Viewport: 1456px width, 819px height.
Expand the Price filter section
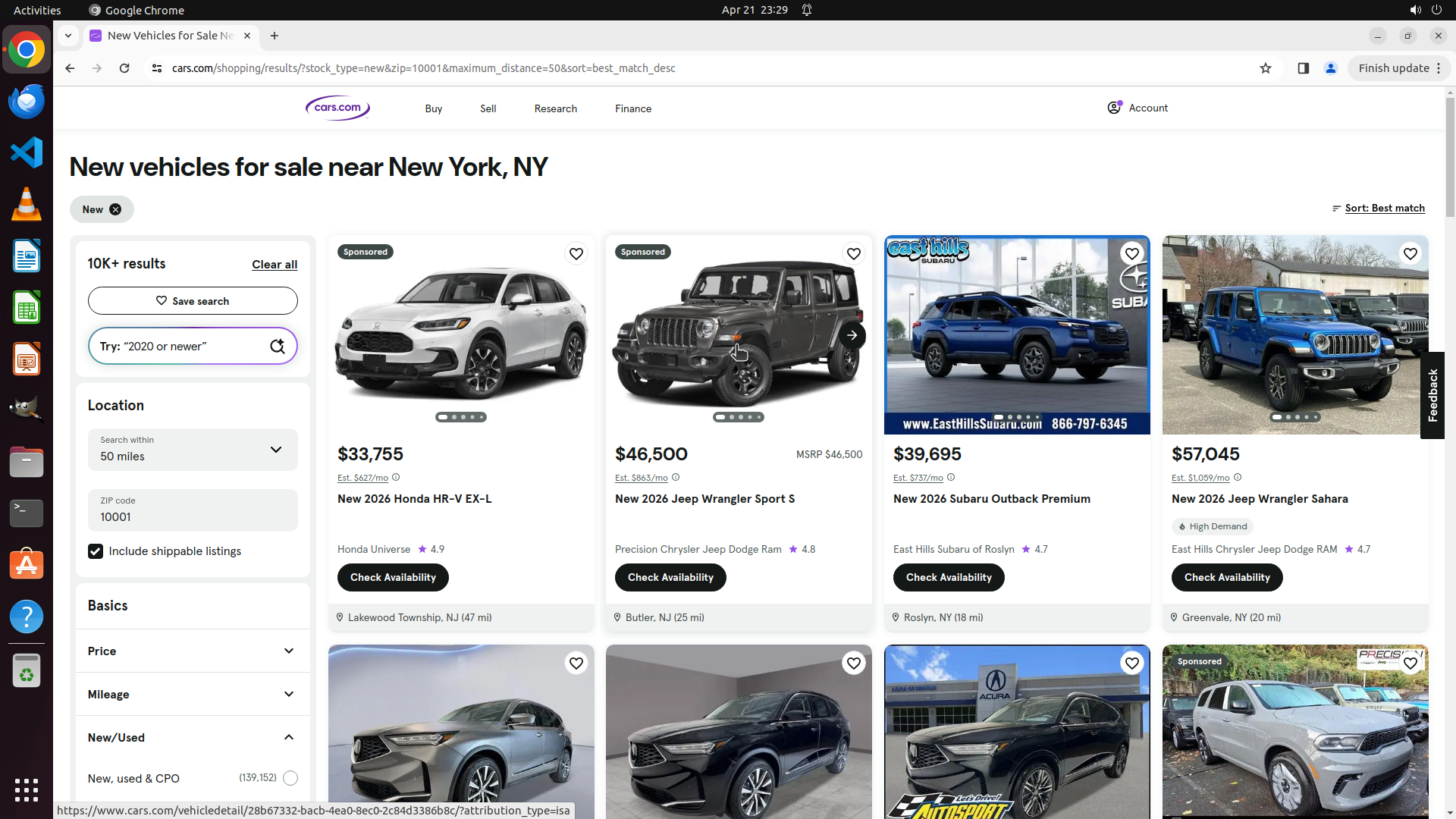coord(193,651)
